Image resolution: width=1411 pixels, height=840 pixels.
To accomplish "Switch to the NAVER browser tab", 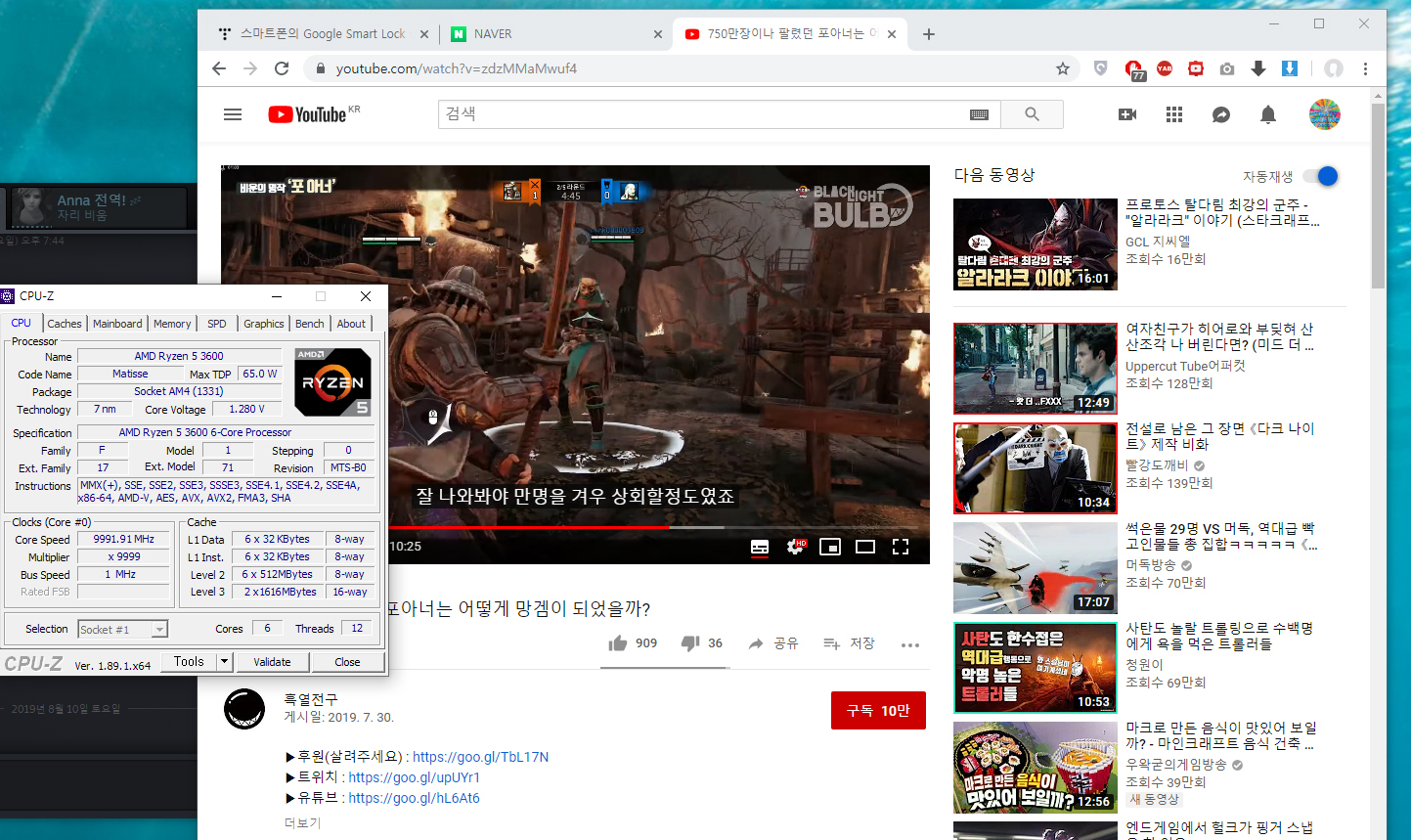I will click(556, 34).
